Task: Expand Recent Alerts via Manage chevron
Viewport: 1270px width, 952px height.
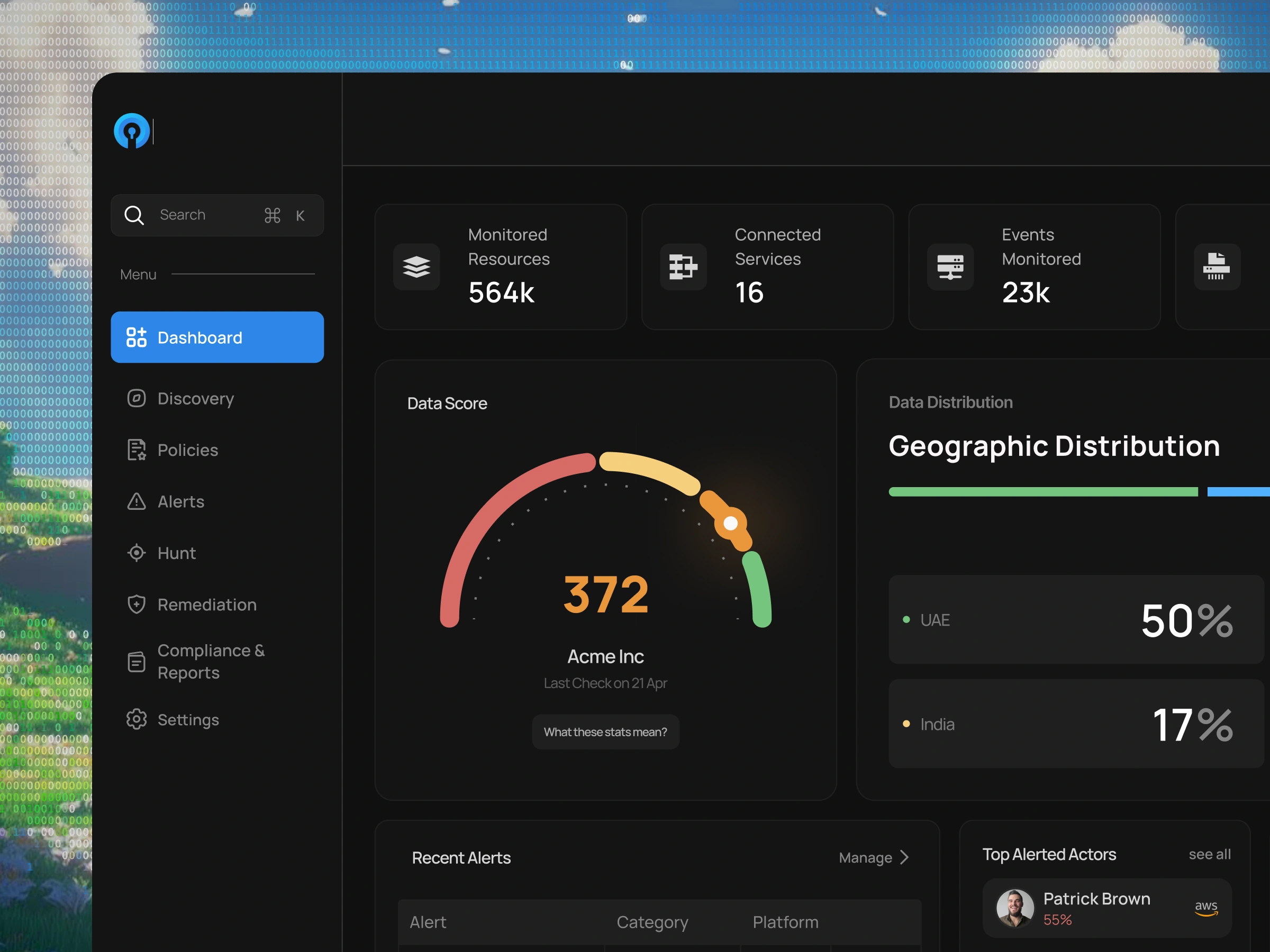Action: [x=904, y=857]
